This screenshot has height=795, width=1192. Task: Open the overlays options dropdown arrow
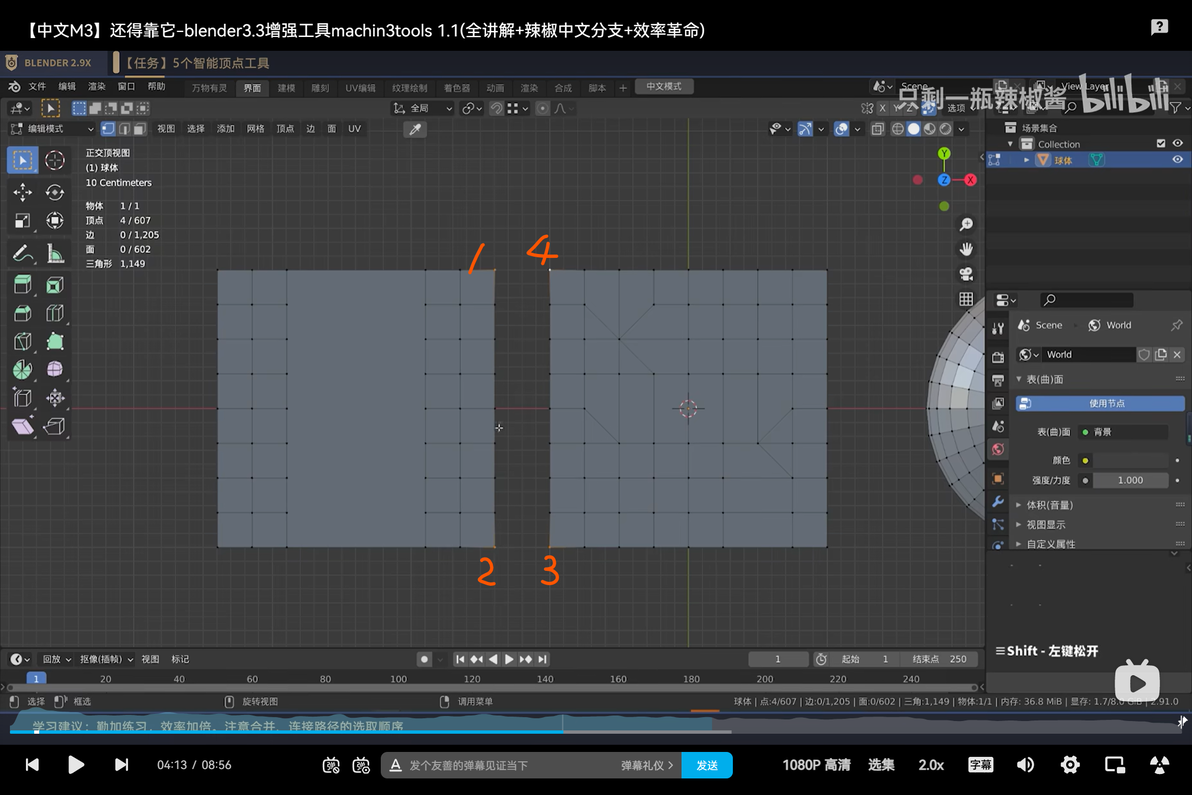pyautogui.click(x=858, y=129)
